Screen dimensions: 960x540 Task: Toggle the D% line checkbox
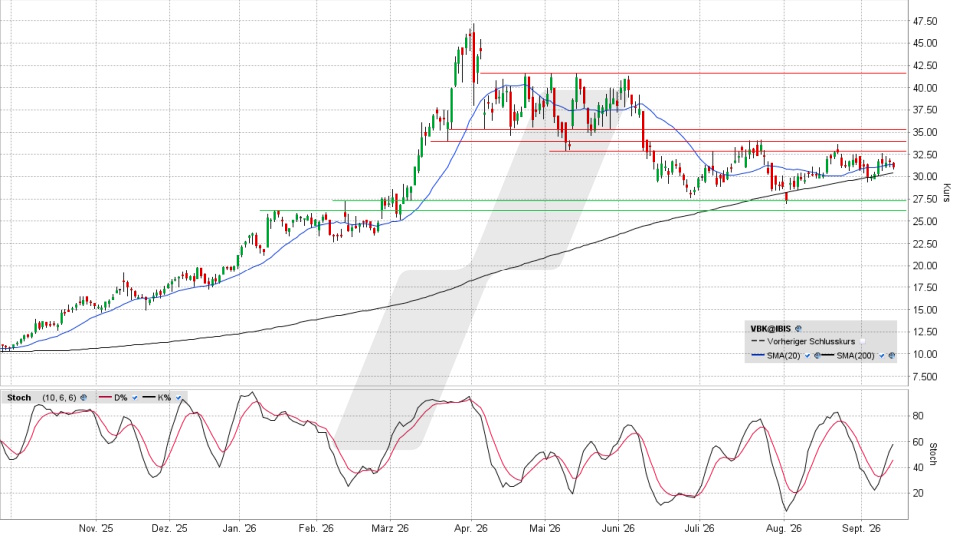135,397
